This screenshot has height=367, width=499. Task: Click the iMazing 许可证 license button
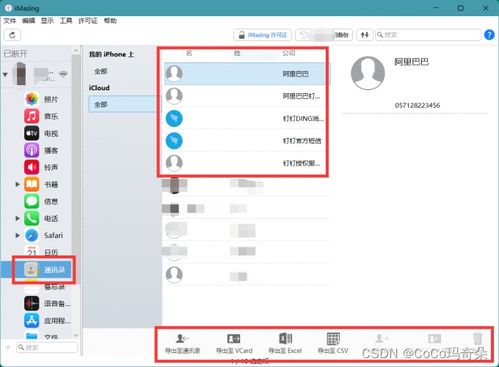click(262, 35)
